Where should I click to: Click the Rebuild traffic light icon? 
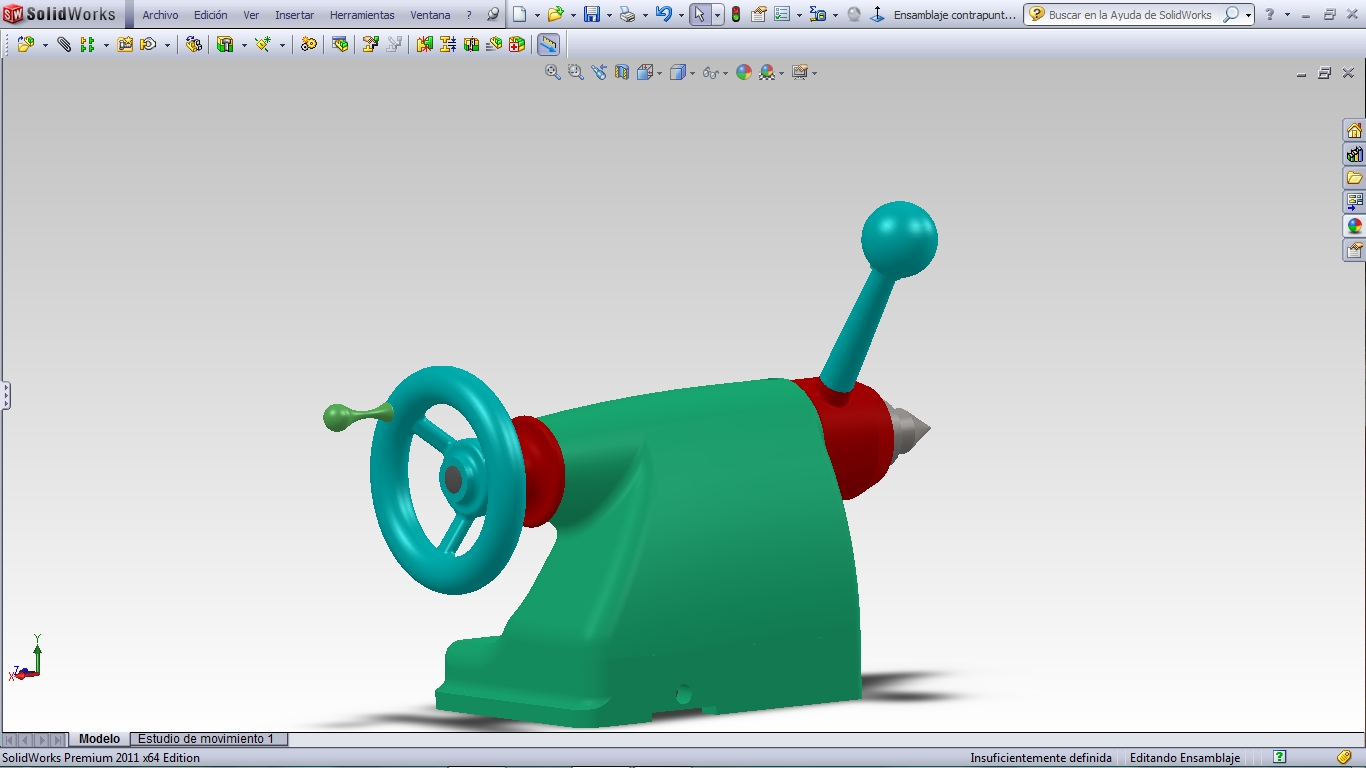tap(736, 14)
